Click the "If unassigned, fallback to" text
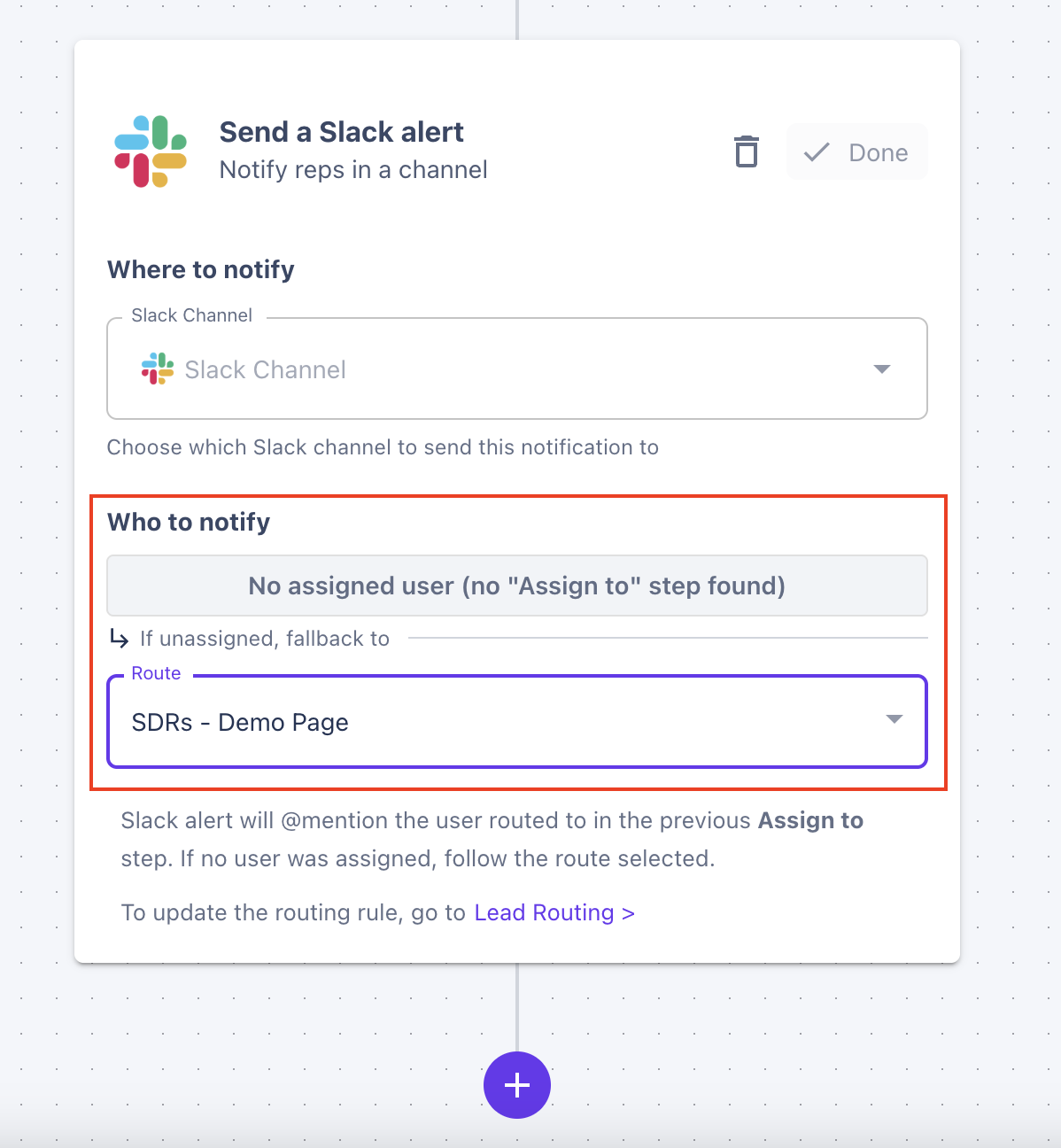Viewport: 1061px width, 1148px height. point(265,639)
